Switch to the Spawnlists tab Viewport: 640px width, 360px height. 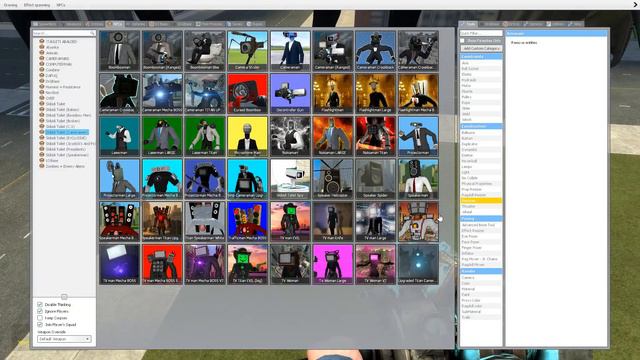click(x=45, y=24)
